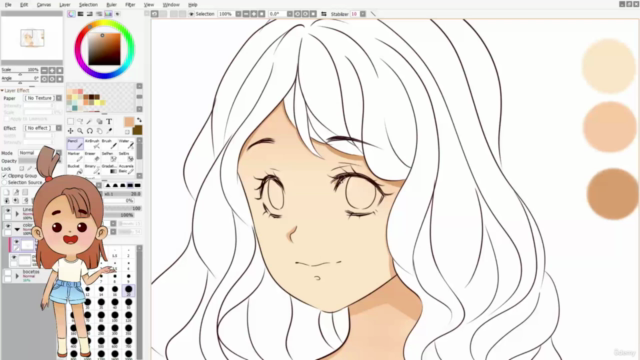640x360 pixels.
Task: Select the Pencil brush tool
Action: (75, 144)
